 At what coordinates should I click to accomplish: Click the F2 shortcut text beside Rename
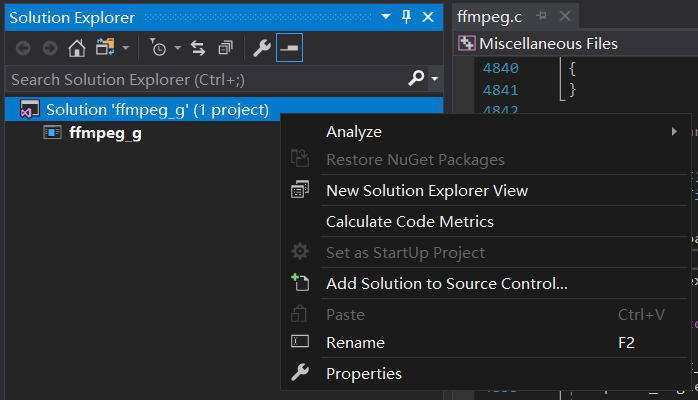(626, 343)
